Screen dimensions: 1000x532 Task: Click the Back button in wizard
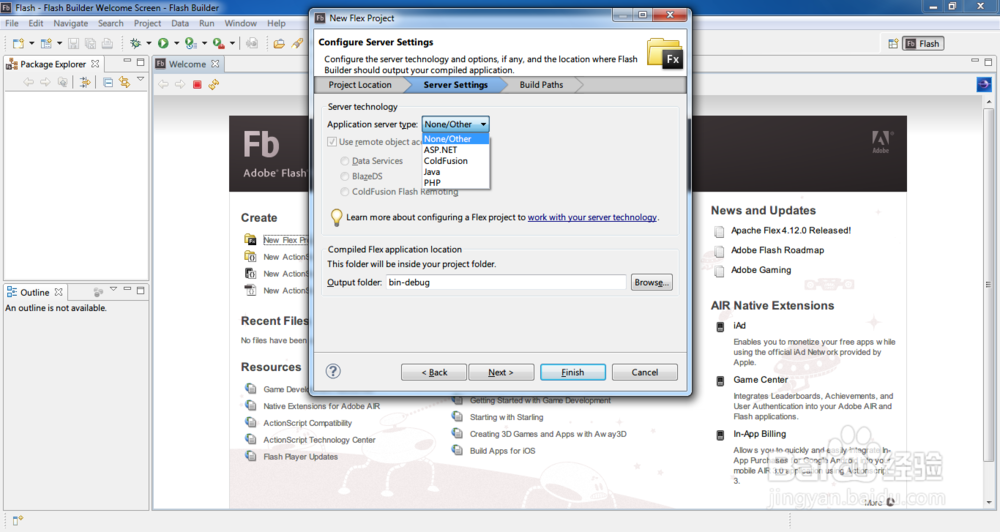[x=434, y=372]
